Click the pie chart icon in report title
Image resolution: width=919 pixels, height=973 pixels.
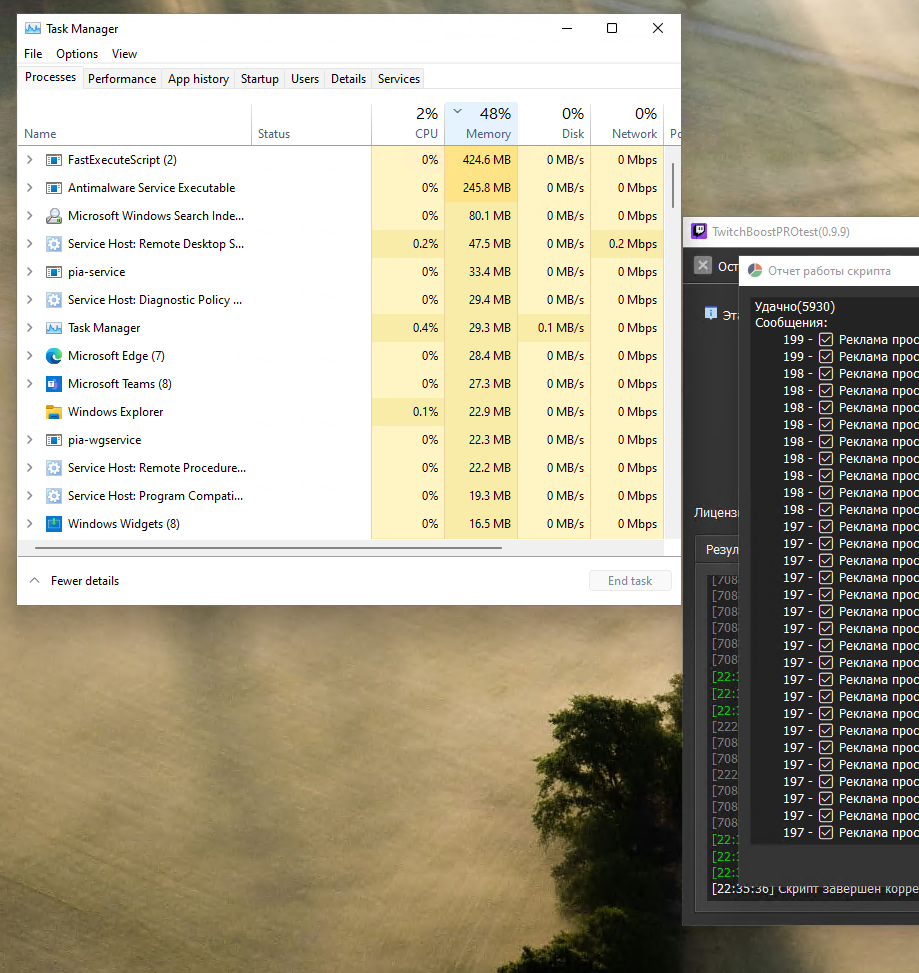coord(756,270)
